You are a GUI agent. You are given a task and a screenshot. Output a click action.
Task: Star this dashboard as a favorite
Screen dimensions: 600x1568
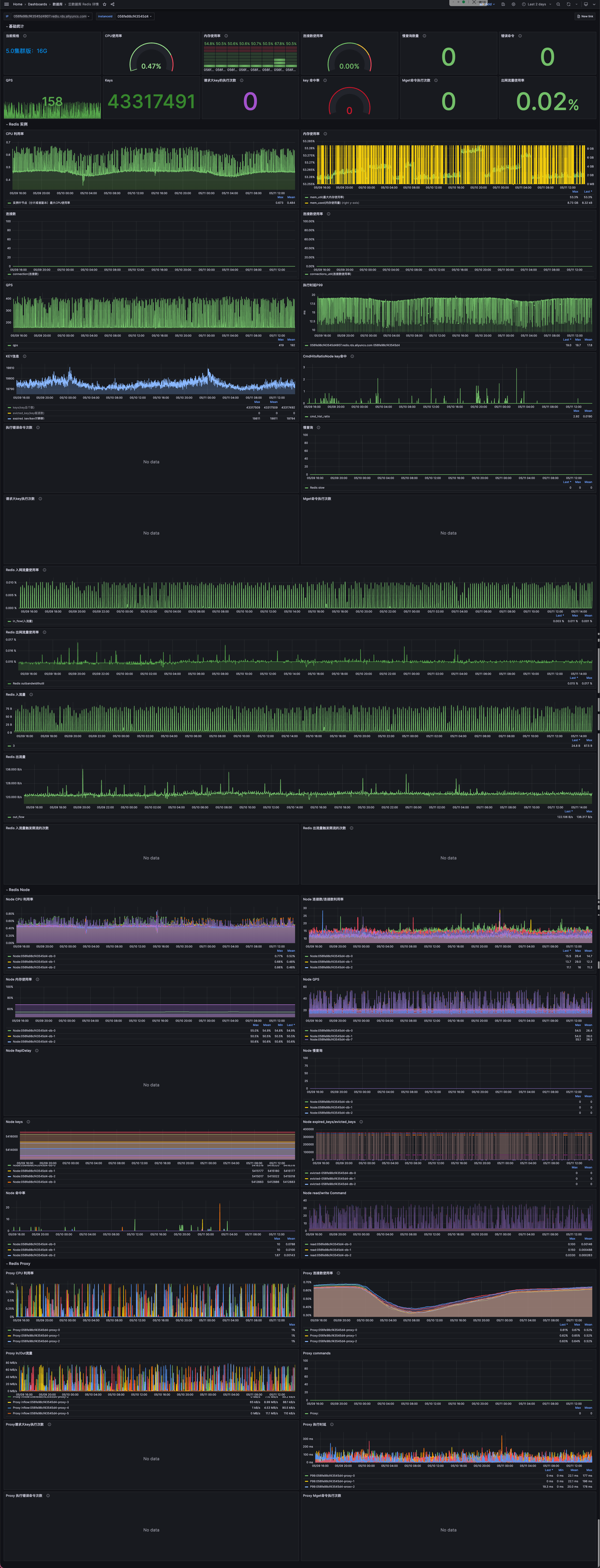[105, 4]
